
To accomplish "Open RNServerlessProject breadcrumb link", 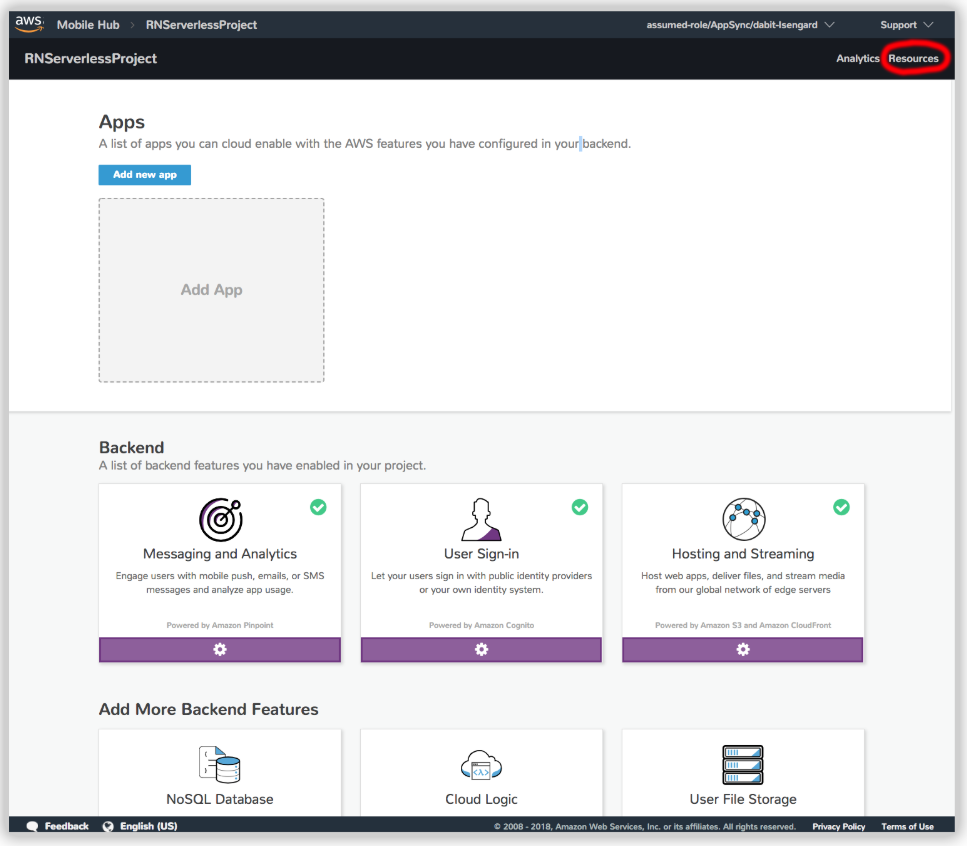I will coord(201,25).
